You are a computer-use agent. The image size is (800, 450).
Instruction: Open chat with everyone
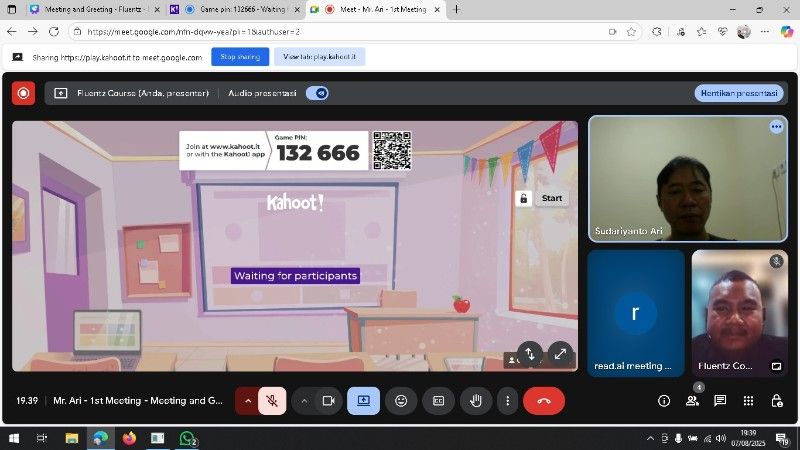coord(720,401)
